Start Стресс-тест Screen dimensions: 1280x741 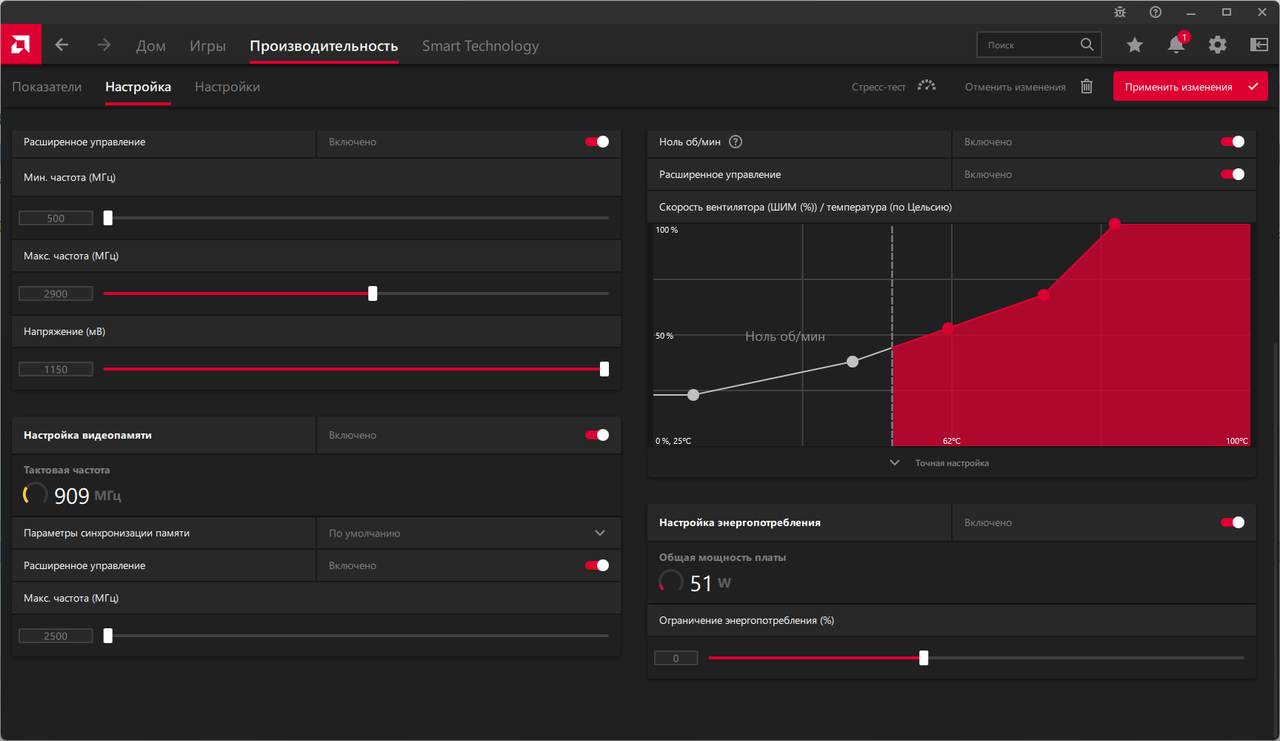(x=878, y=87)
